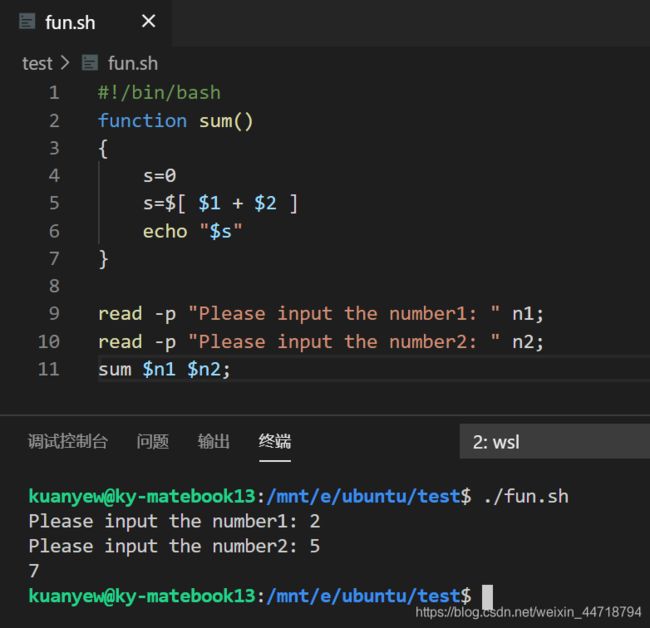Click the '$2' variable on line 5
This screenshot has height=628, width=650.
[265, 204]
